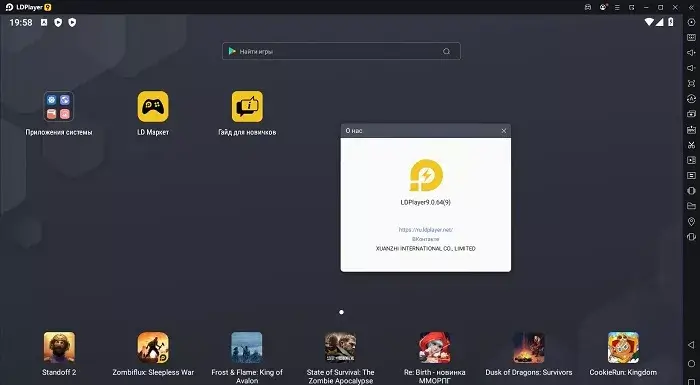Click the 'LDPlayer9.0.64(9)' version text

click(x=425, y=202)
